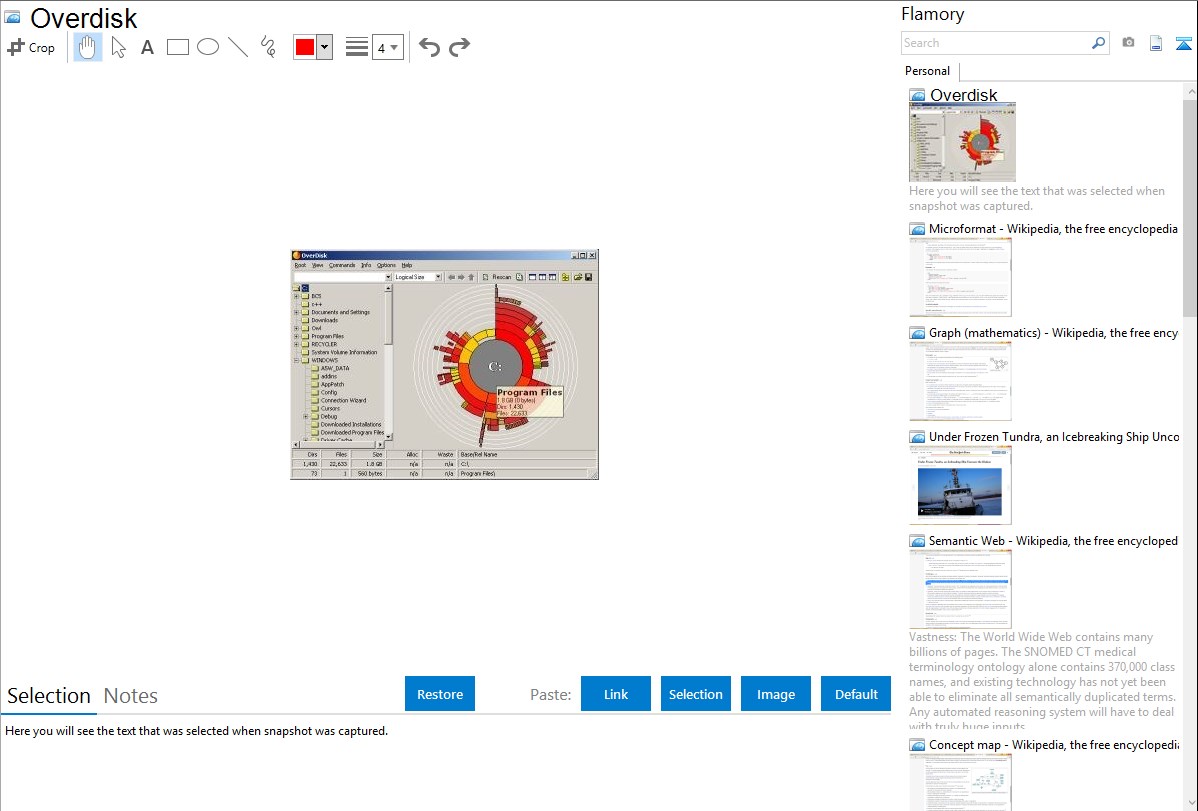Open the Under Frozen Tundra snapshot thumbnail
The width and height of the screenshot is (1198, 811).
960,485
